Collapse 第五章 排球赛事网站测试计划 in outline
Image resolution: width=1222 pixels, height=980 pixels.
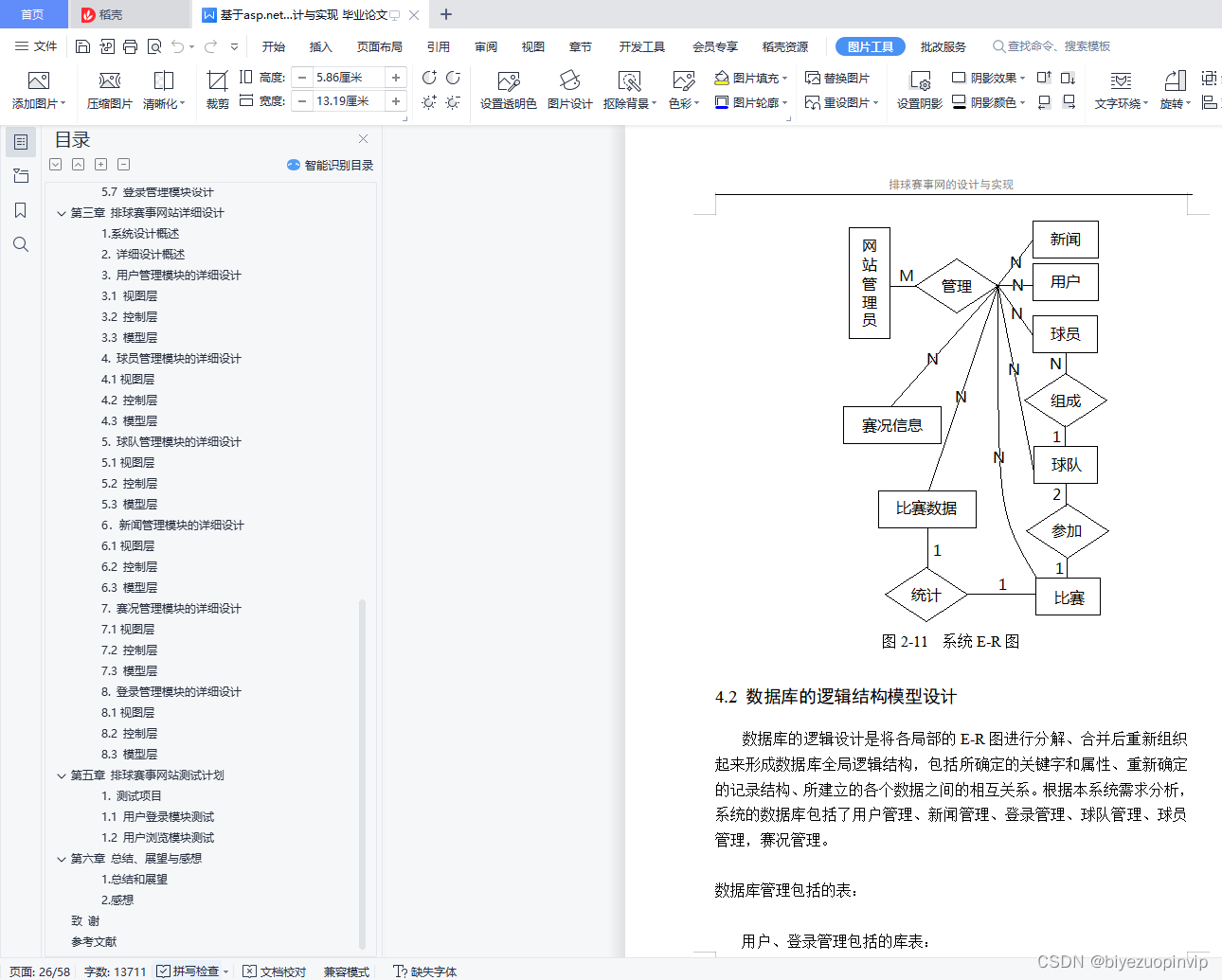(x=62, y=775)
